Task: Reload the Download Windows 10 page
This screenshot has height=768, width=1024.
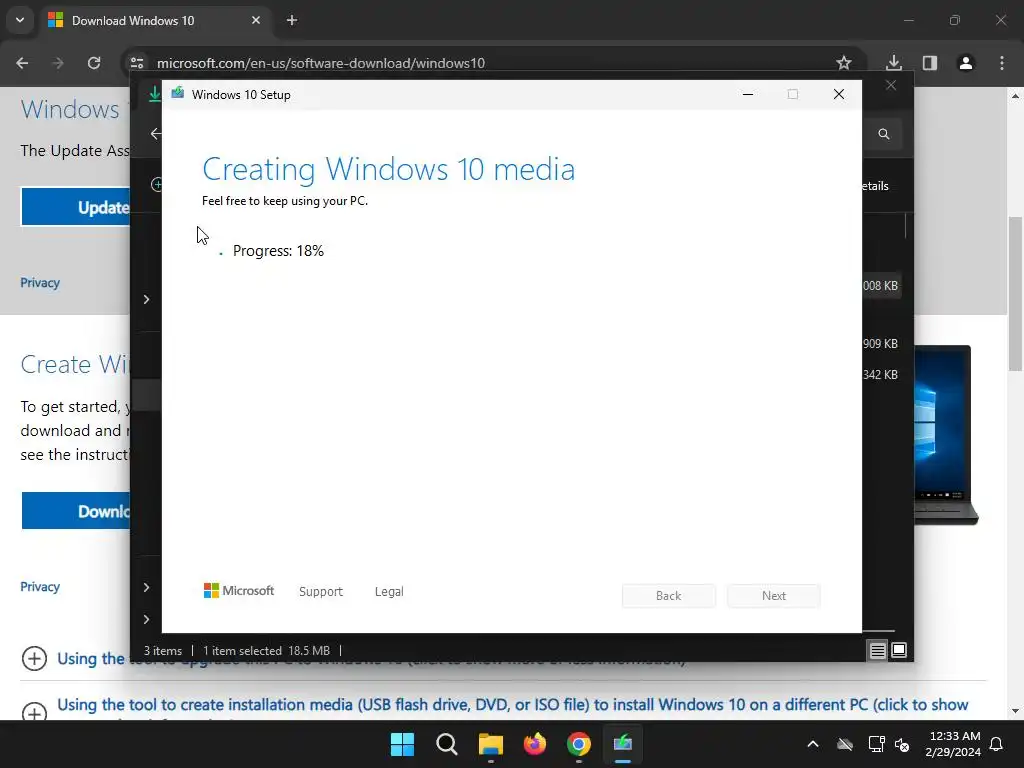Action: [x=94, y=63]
